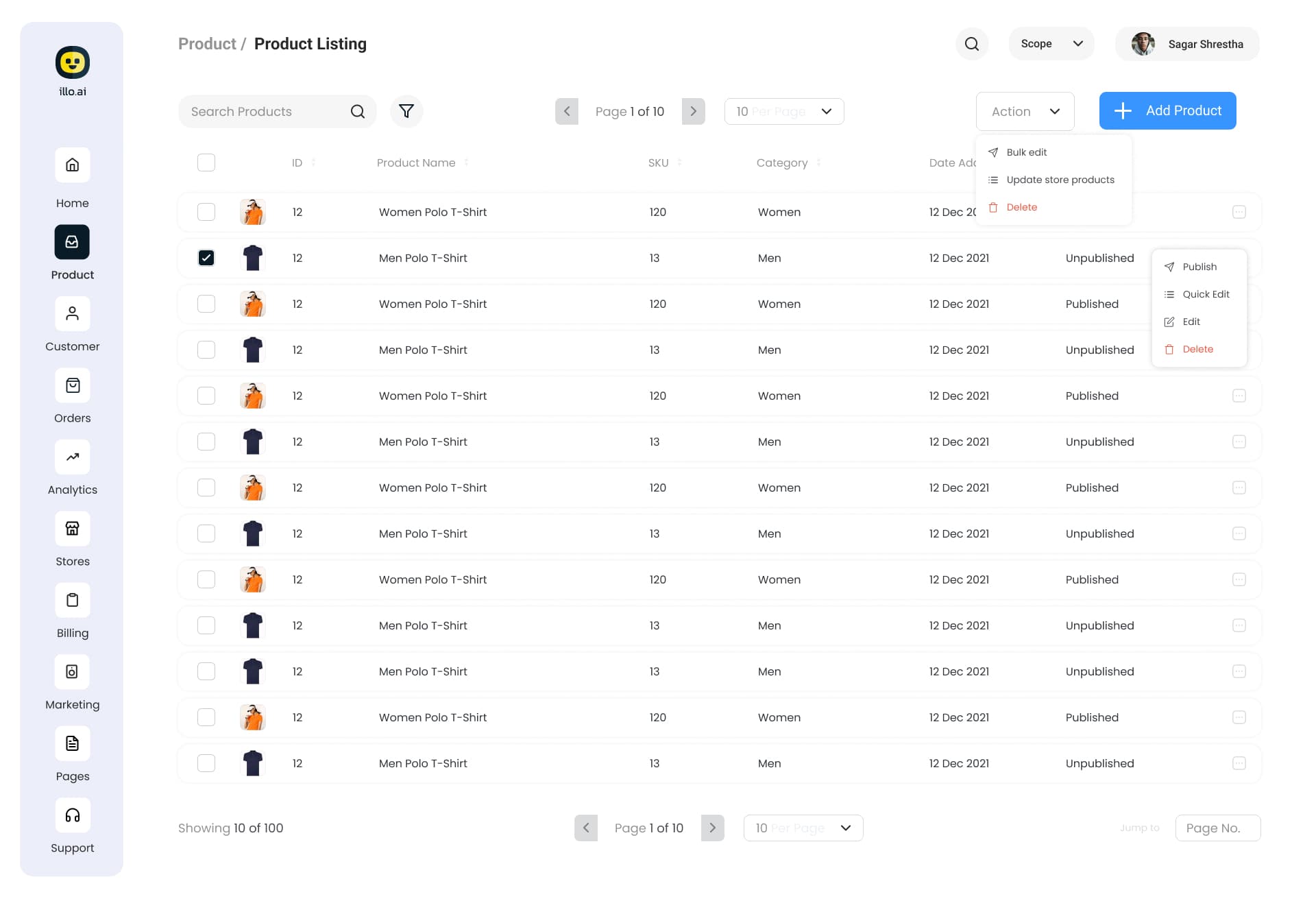Open the Home section in sidebar
This screenshot has height=901, width=1316.
point(72,165)
